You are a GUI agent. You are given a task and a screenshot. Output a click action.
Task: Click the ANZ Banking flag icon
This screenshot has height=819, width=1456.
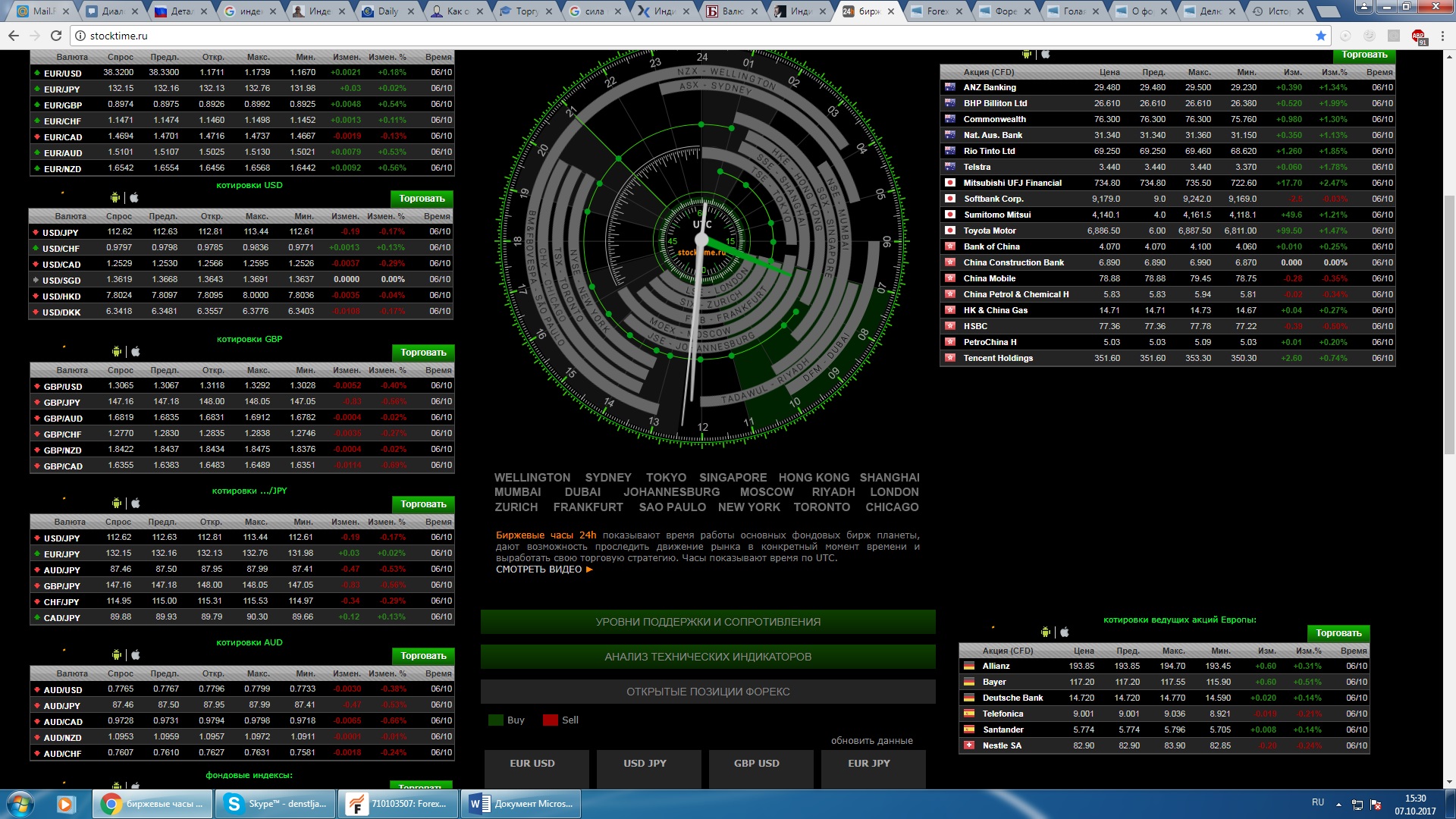coord(949,87)
